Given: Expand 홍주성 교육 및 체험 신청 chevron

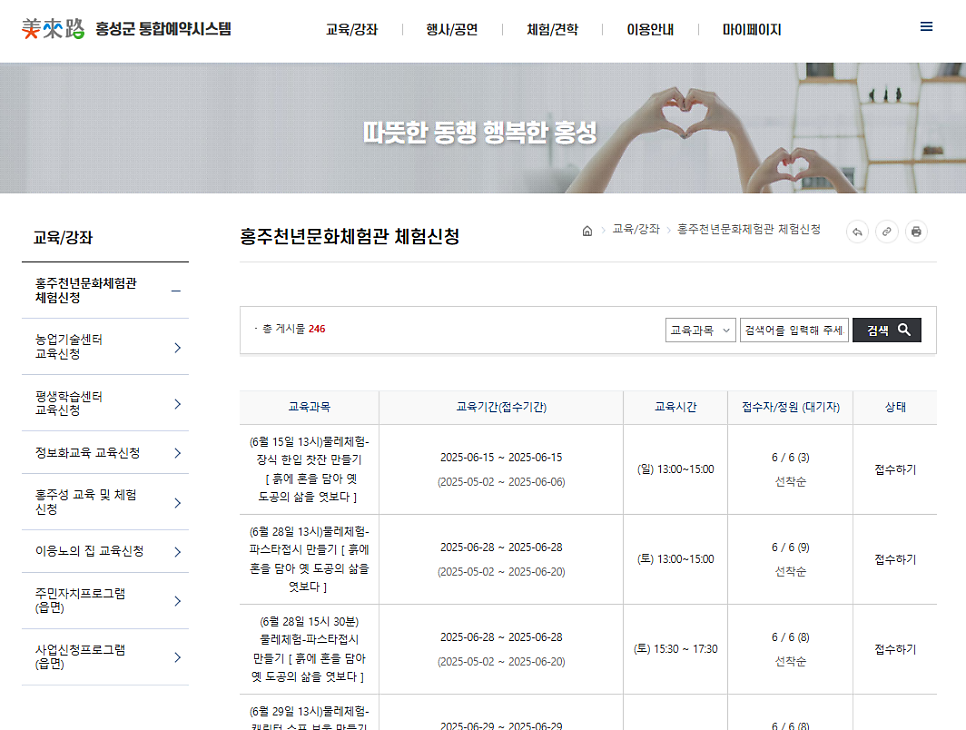Looking at the screenshot, I should (x=177, y=503).
